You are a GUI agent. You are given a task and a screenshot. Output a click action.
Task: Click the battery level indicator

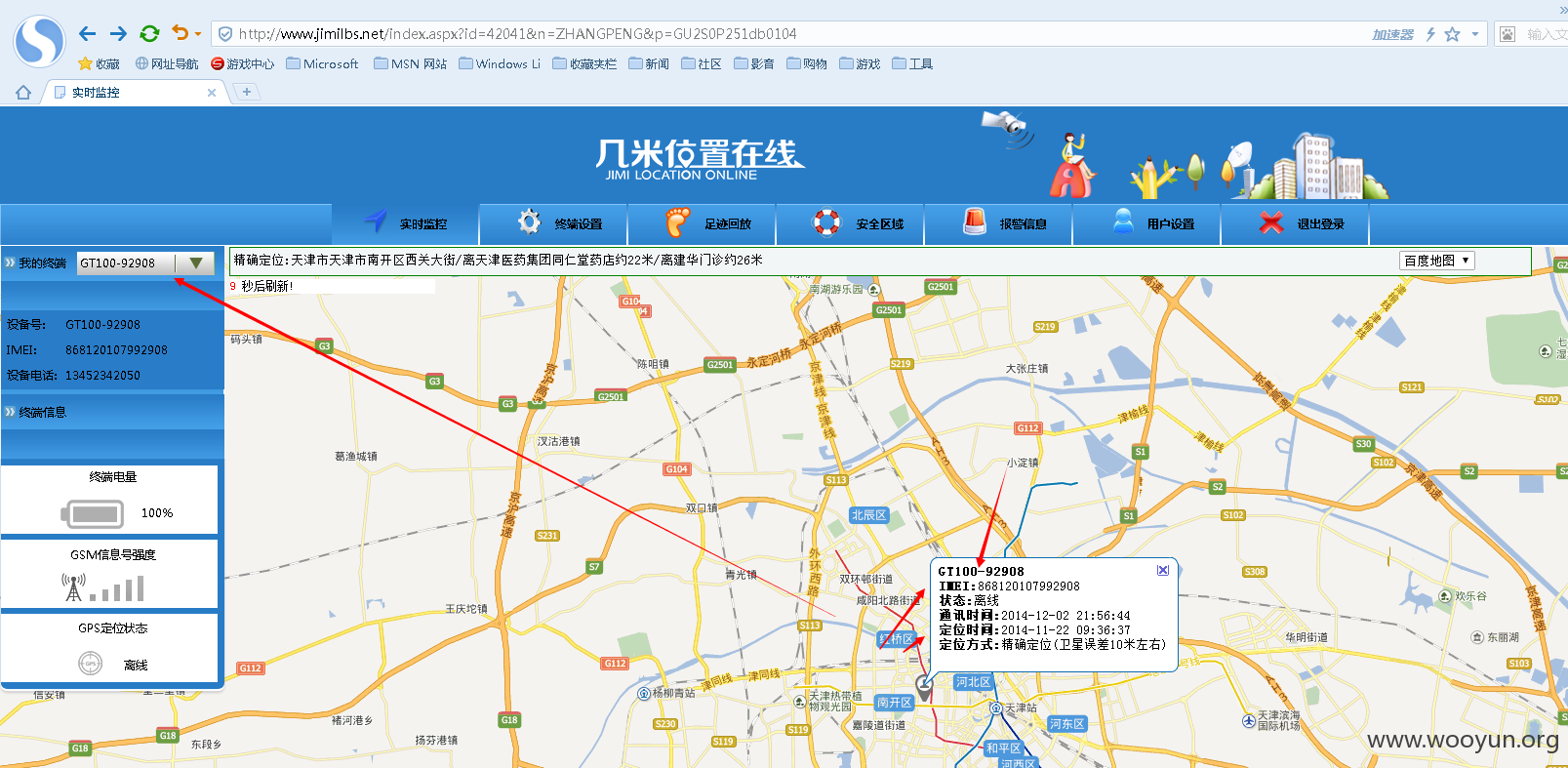(93, 513)
